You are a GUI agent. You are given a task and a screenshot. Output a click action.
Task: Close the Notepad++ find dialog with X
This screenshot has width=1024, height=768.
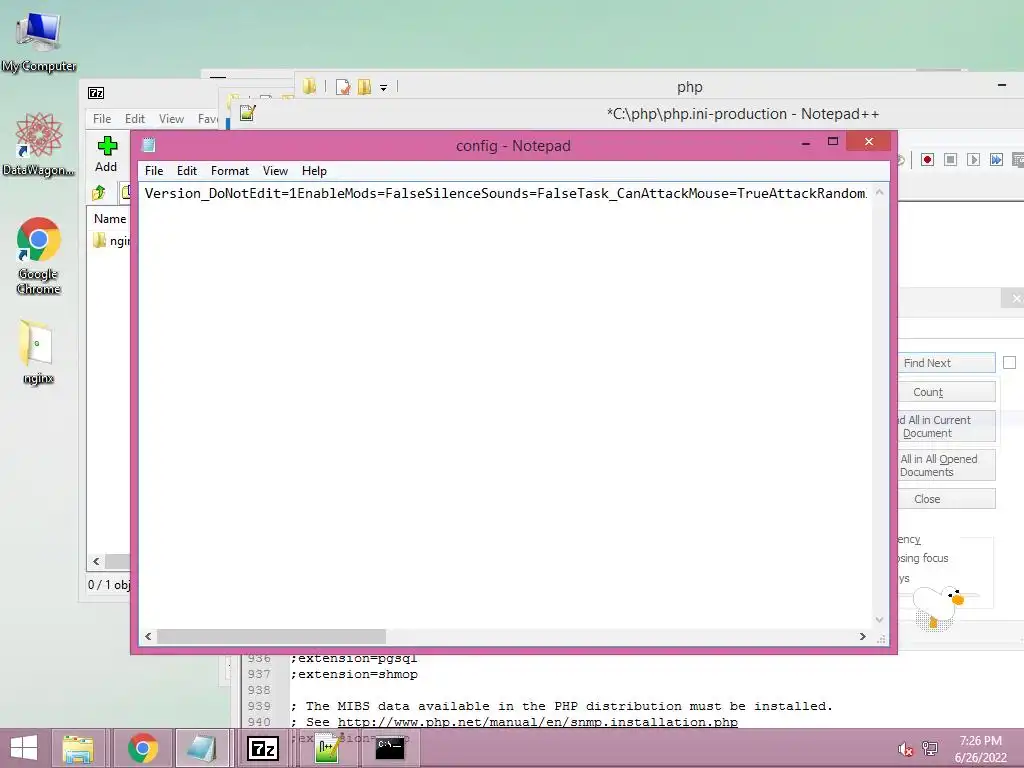coord(1014,298)
